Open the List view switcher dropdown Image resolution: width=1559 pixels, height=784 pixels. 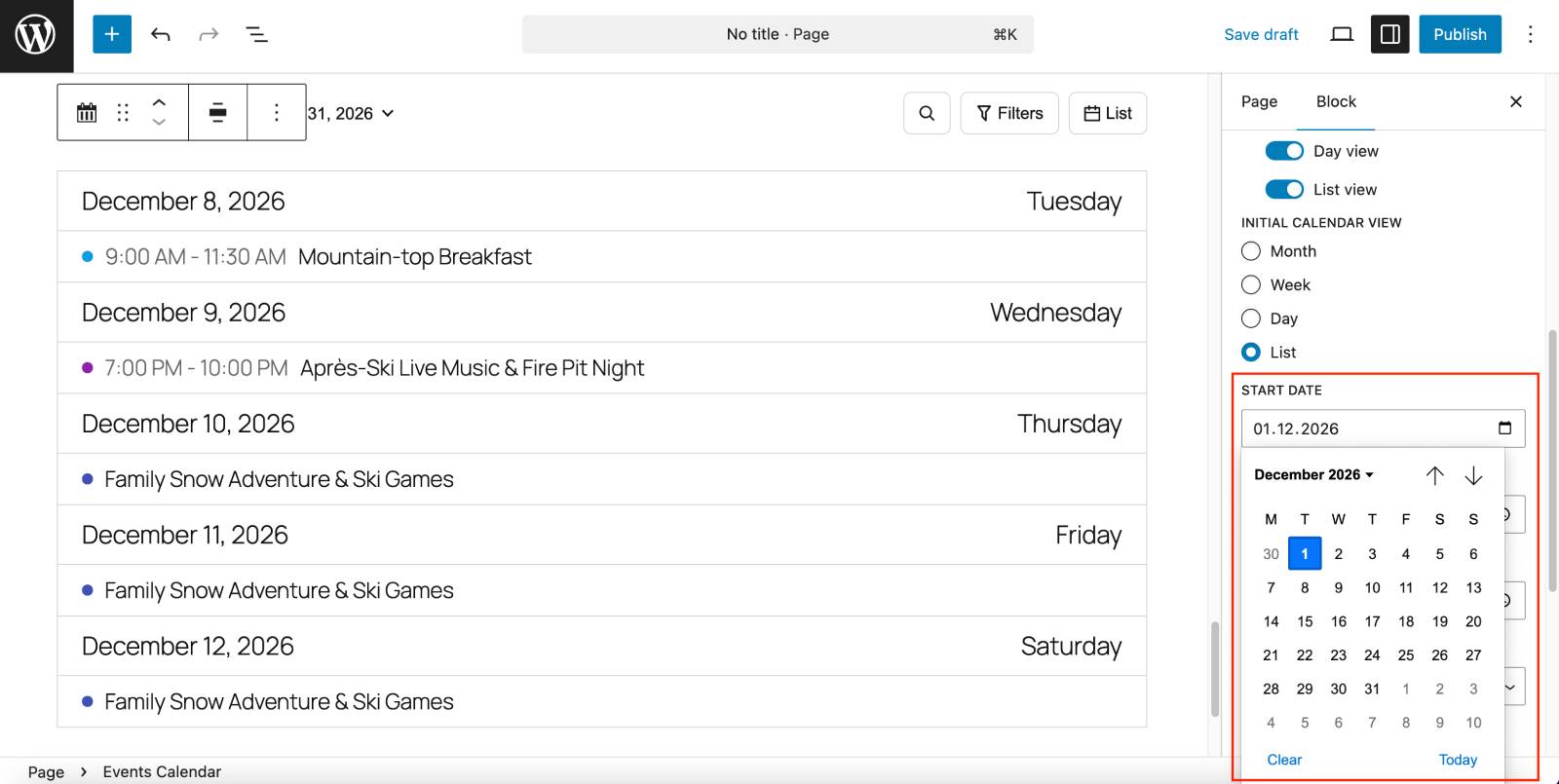click(1108, 113)
